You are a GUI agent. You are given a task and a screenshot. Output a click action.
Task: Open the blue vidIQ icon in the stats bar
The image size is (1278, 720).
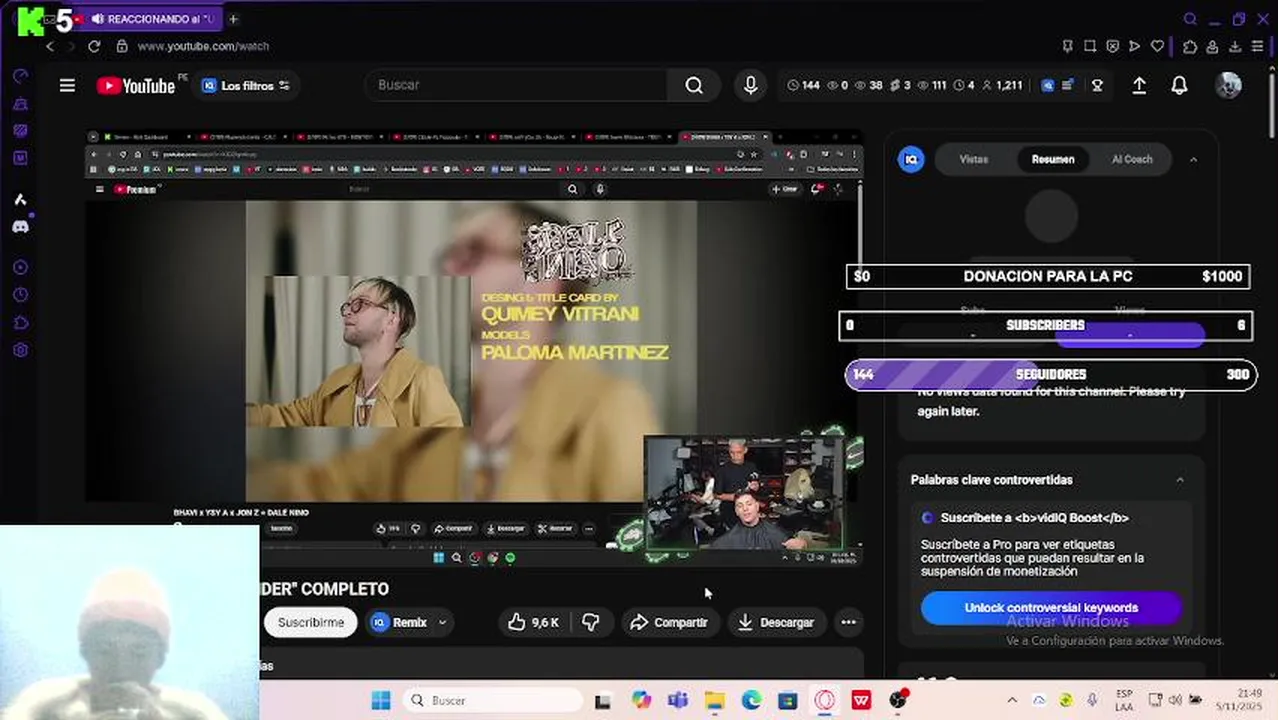pyautogui.click(x=1048, y=86)
